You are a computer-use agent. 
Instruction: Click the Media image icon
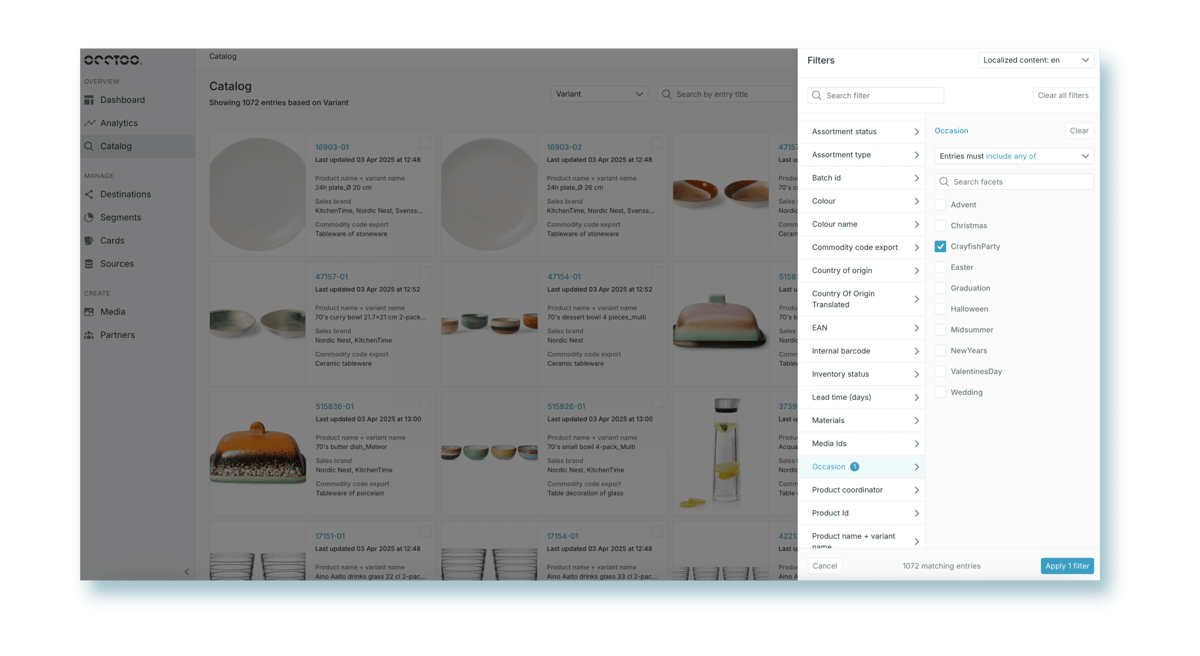point(89,312)
